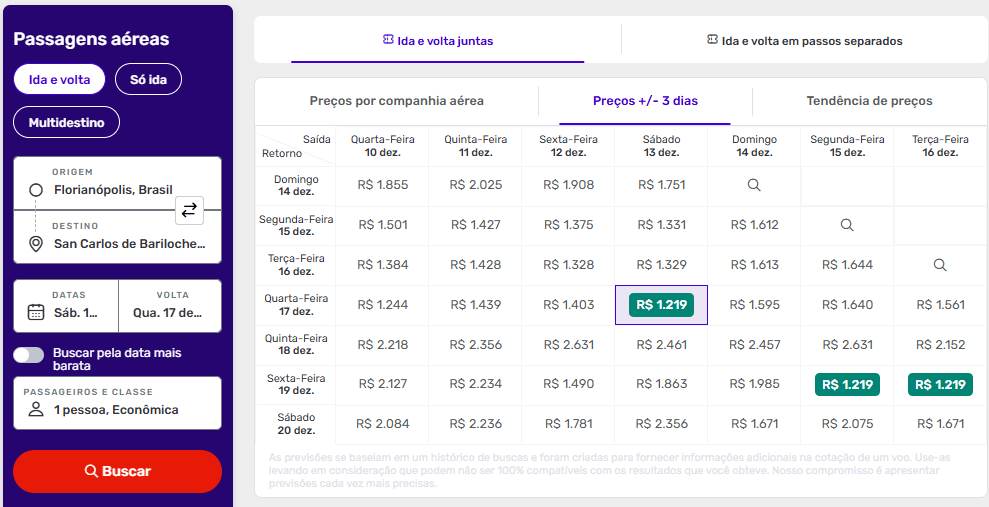Click the origin circle icon
The width and height of the screenshot is (989, 507).
tap(36, 190)
